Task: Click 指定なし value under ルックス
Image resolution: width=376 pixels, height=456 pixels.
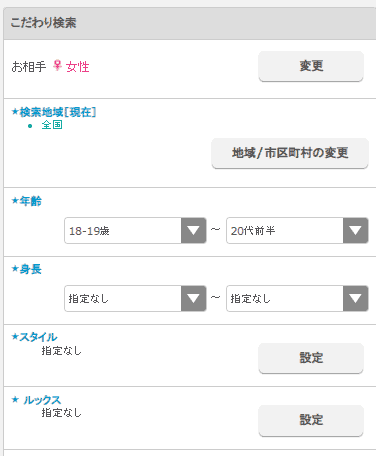Action: click(x=62, y=413)
